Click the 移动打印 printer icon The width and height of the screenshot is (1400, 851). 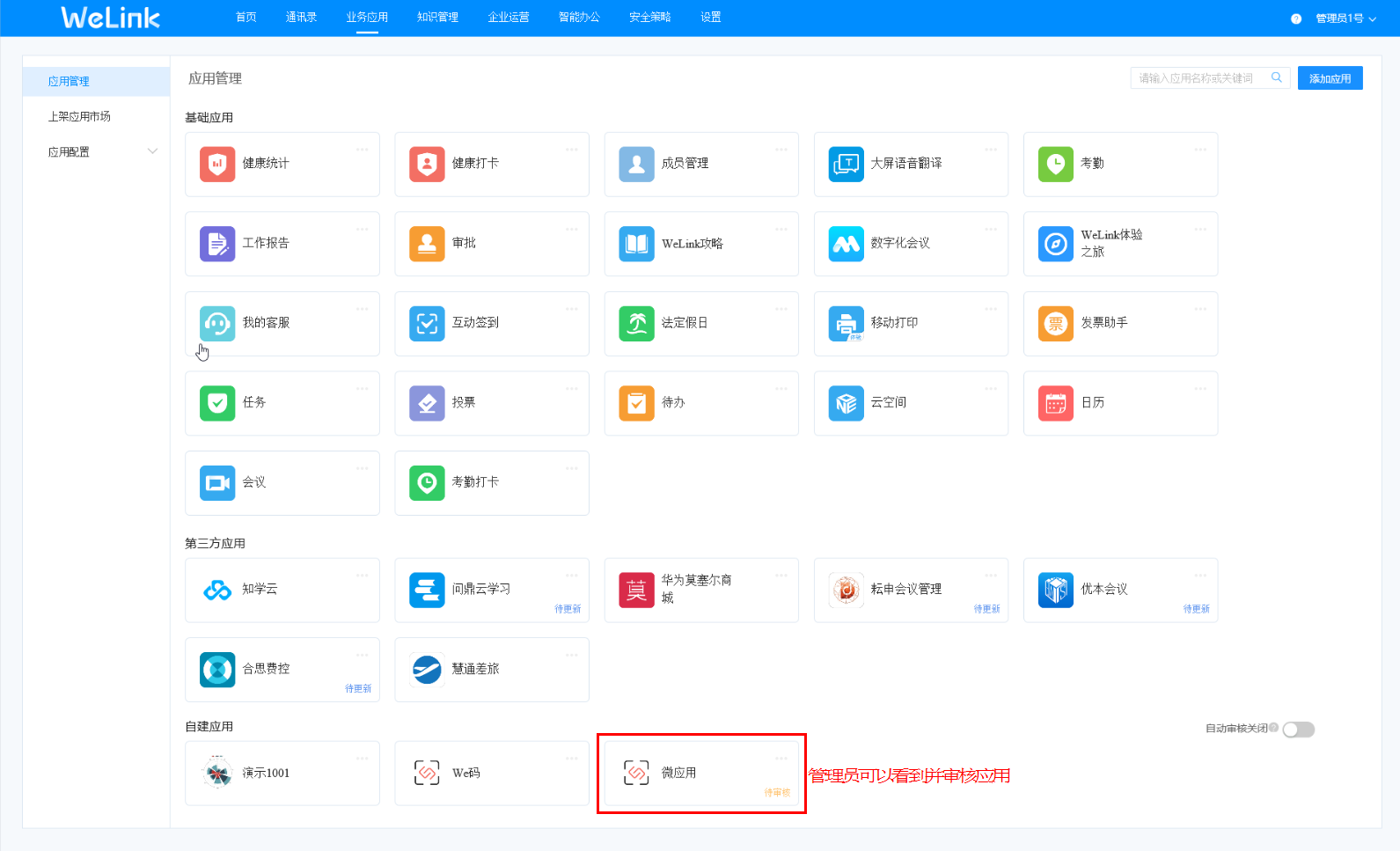[847, 324]
